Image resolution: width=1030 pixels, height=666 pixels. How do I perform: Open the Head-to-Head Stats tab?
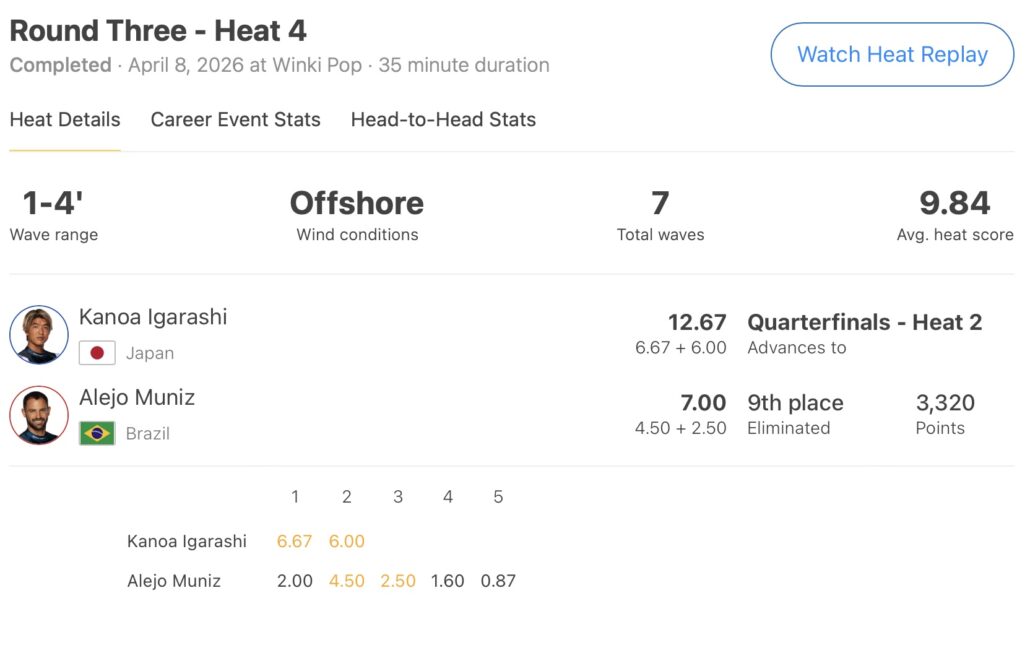pyautogui.click(x=443, y=120)
